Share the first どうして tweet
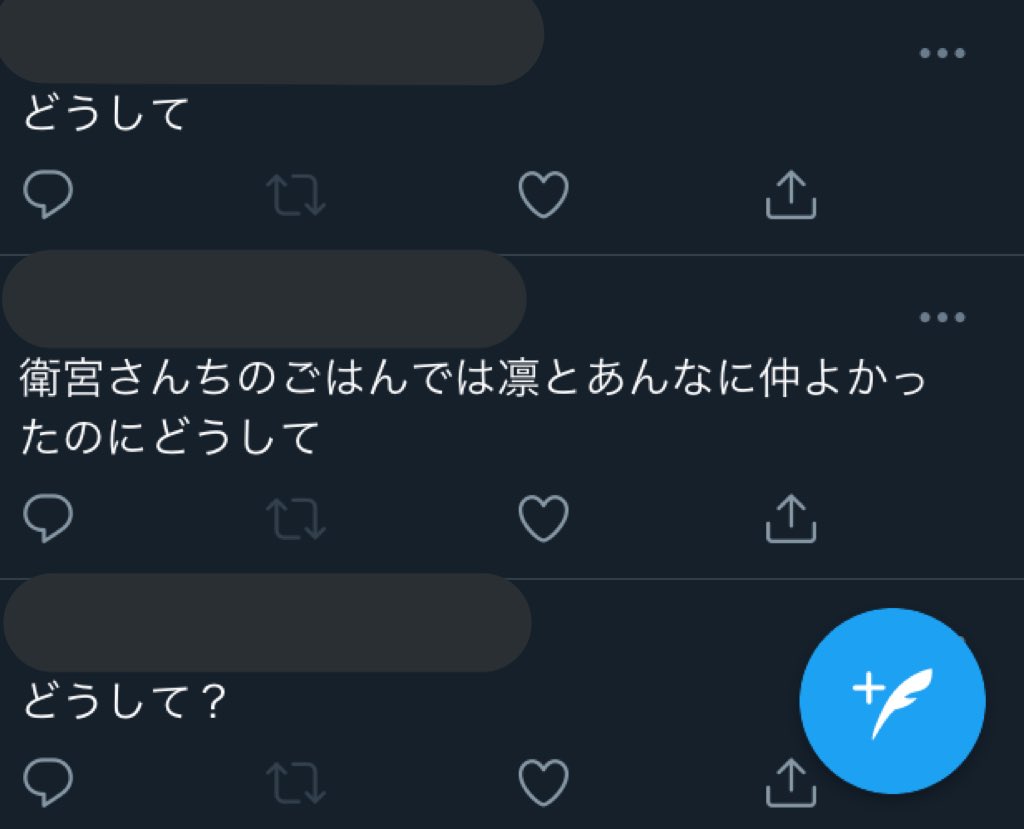 click(791, 194)
